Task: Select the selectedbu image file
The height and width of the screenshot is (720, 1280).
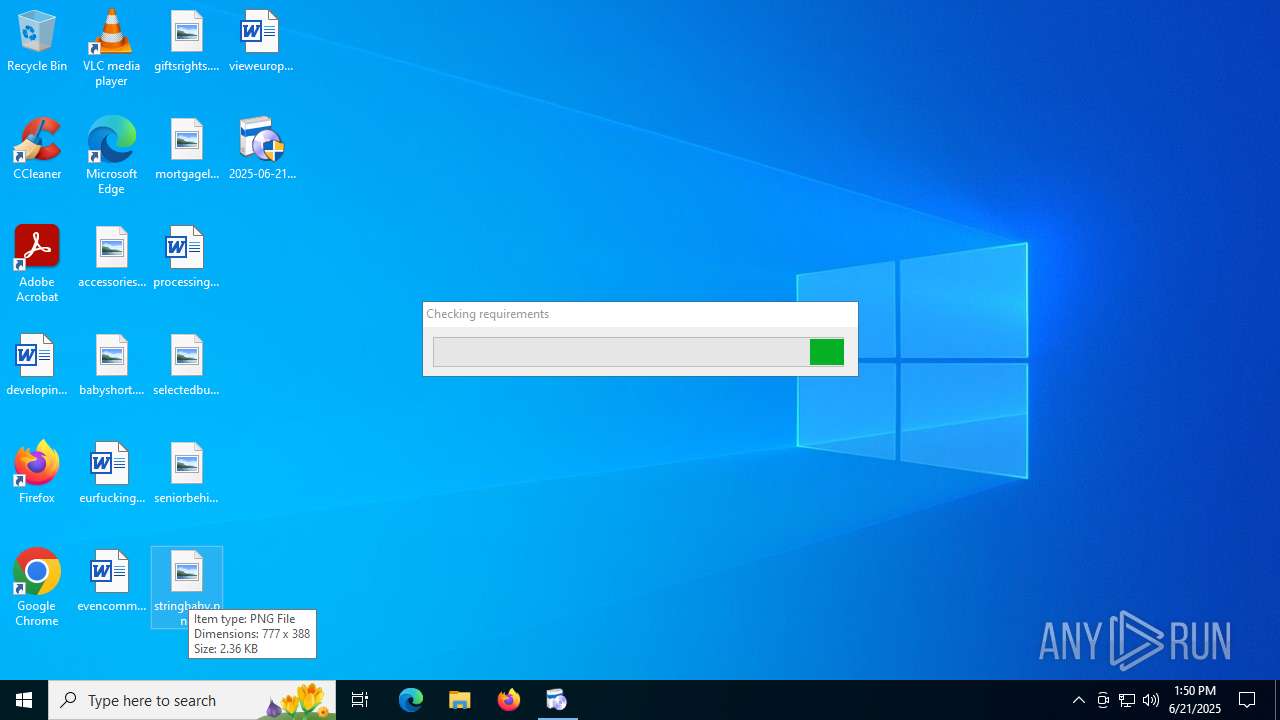Action: click(x=186, y=366)
